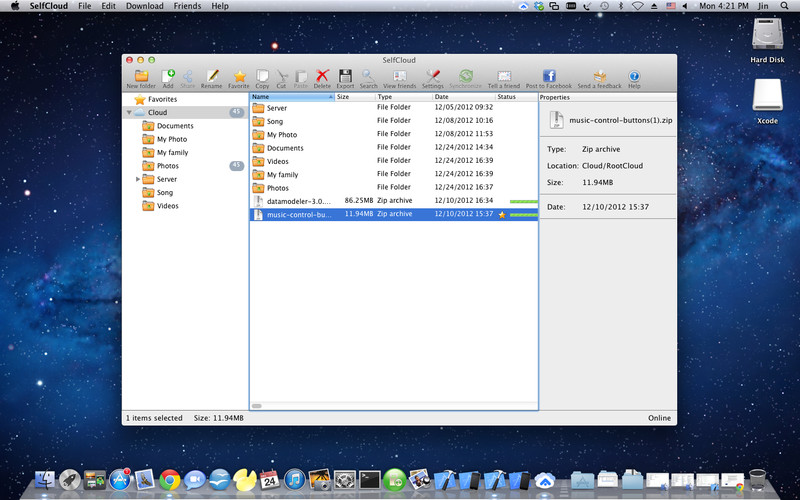Open Terminal from the Dock

click(369, 480)
